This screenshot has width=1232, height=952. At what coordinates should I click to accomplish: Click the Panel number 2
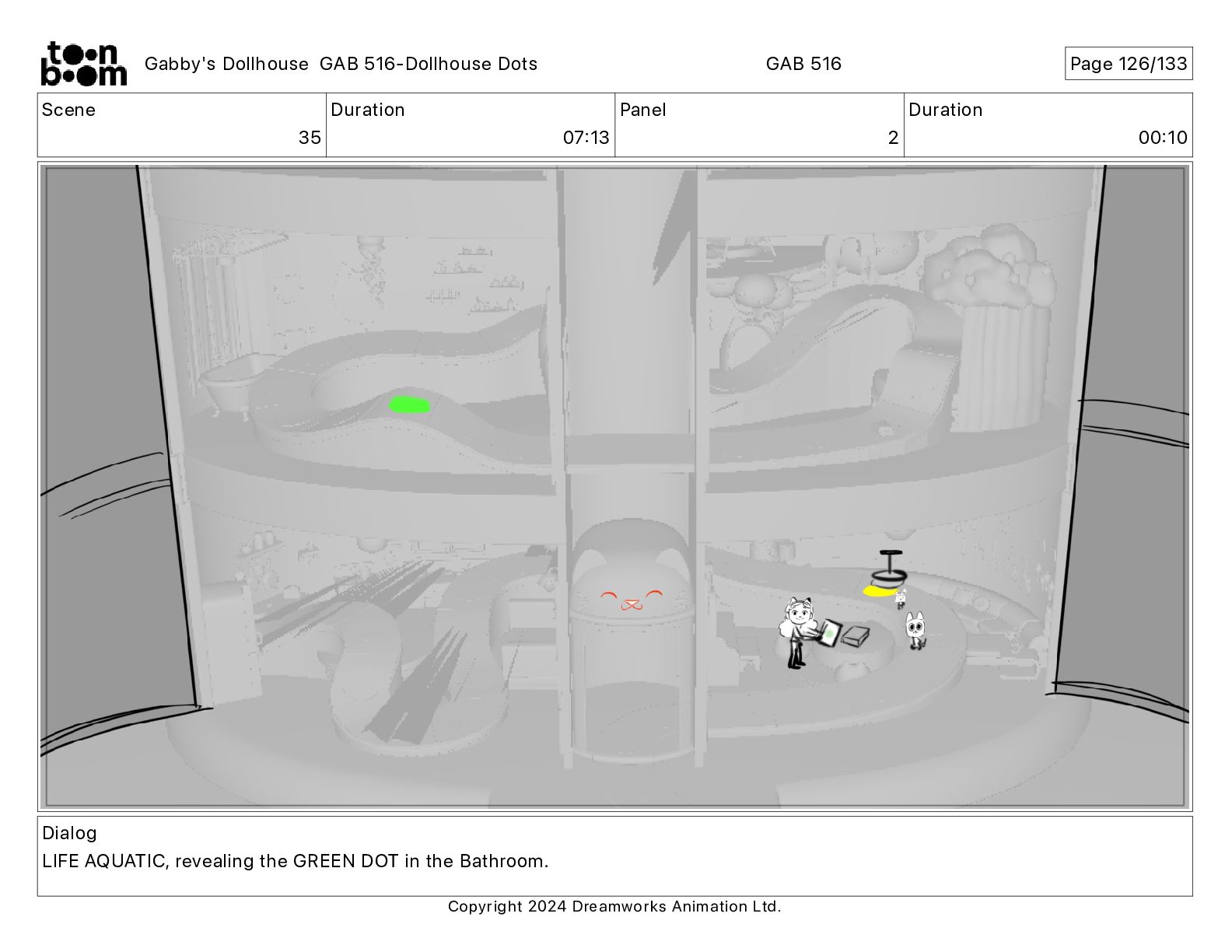tap(893, 138)
